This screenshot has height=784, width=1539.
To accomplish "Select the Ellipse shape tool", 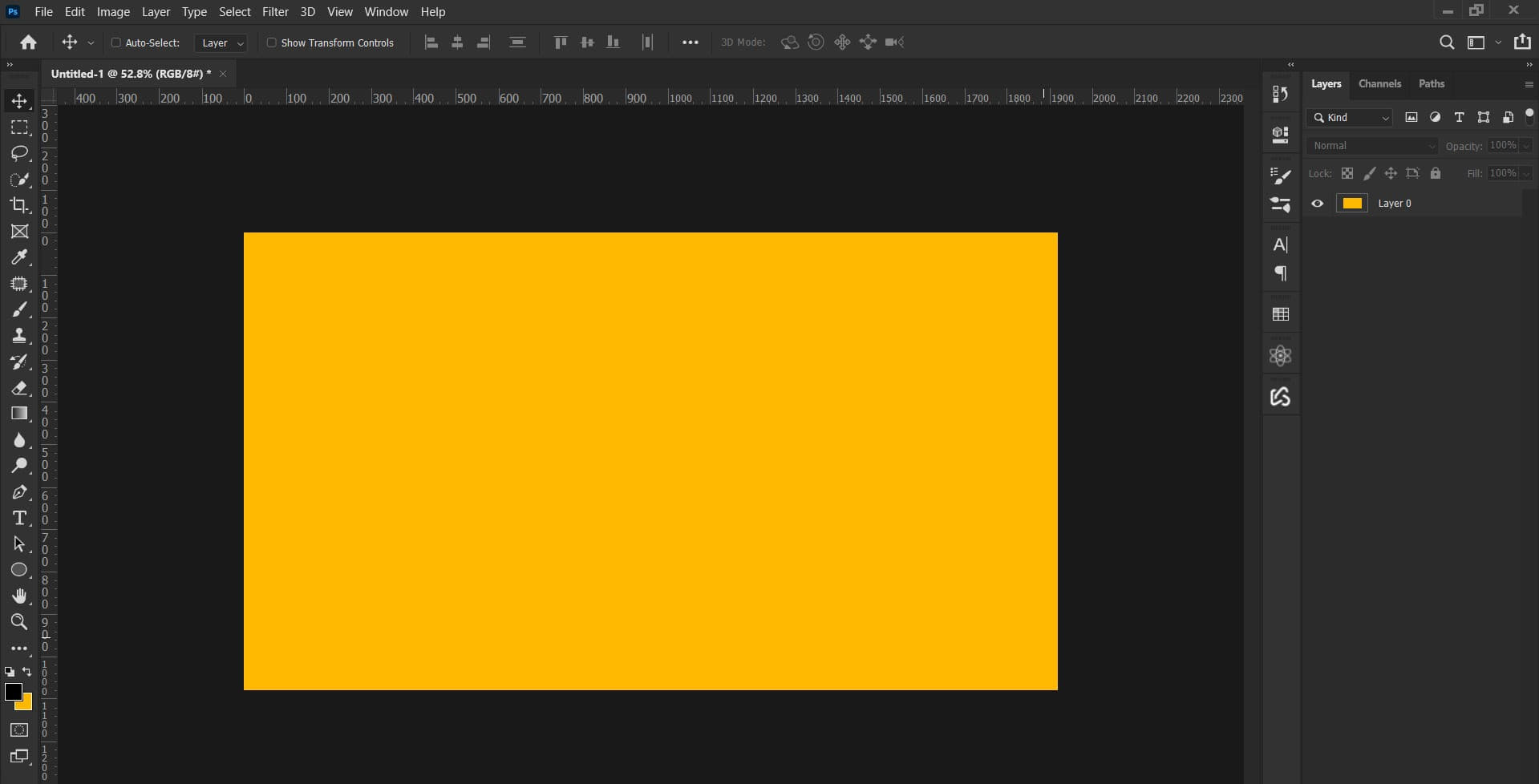I will pyautogui.click(x=19, y=570).
